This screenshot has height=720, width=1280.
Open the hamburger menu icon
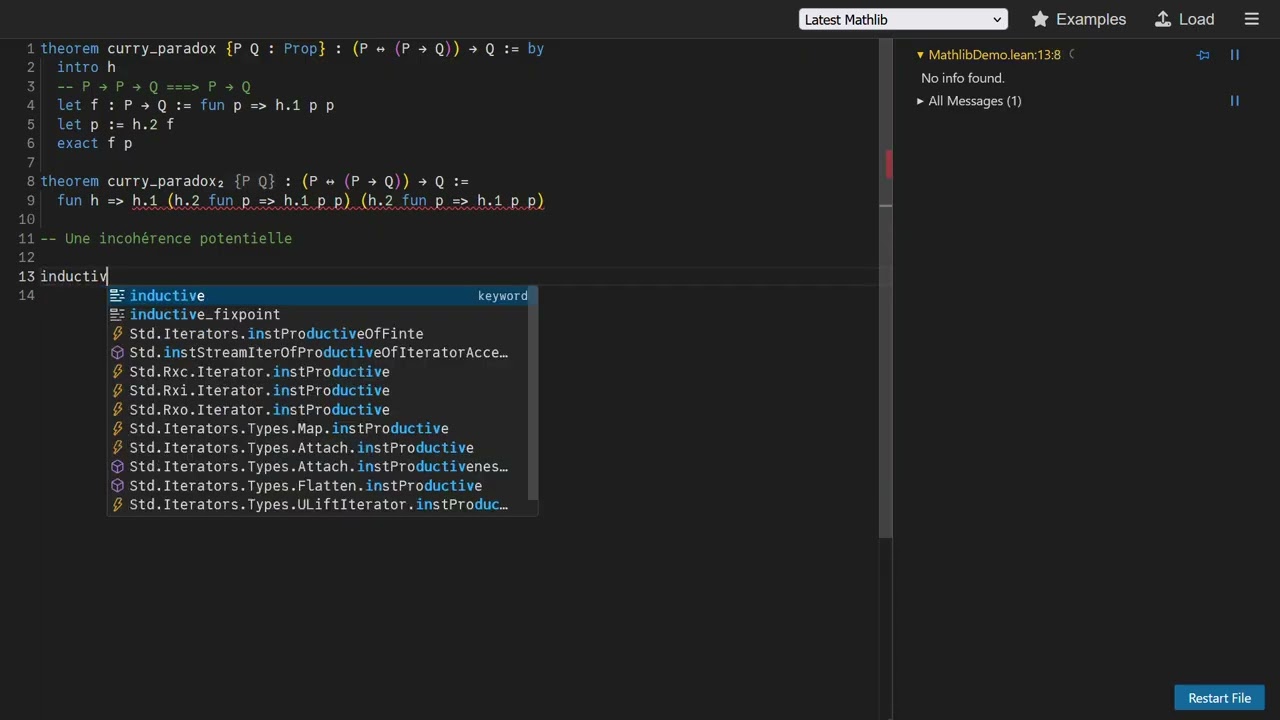(1251, 19)
